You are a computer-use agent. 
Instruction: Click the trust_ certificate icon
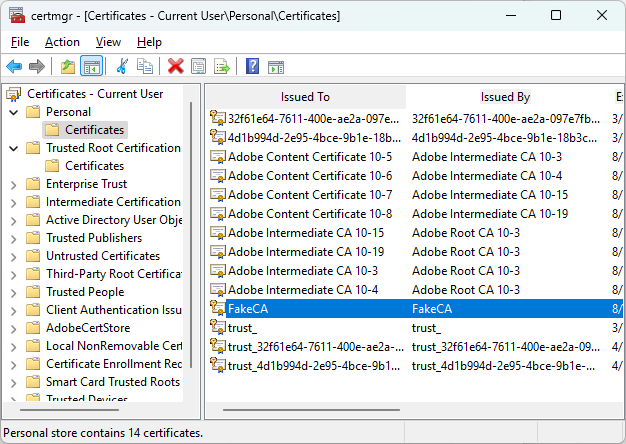pos(218,327)
